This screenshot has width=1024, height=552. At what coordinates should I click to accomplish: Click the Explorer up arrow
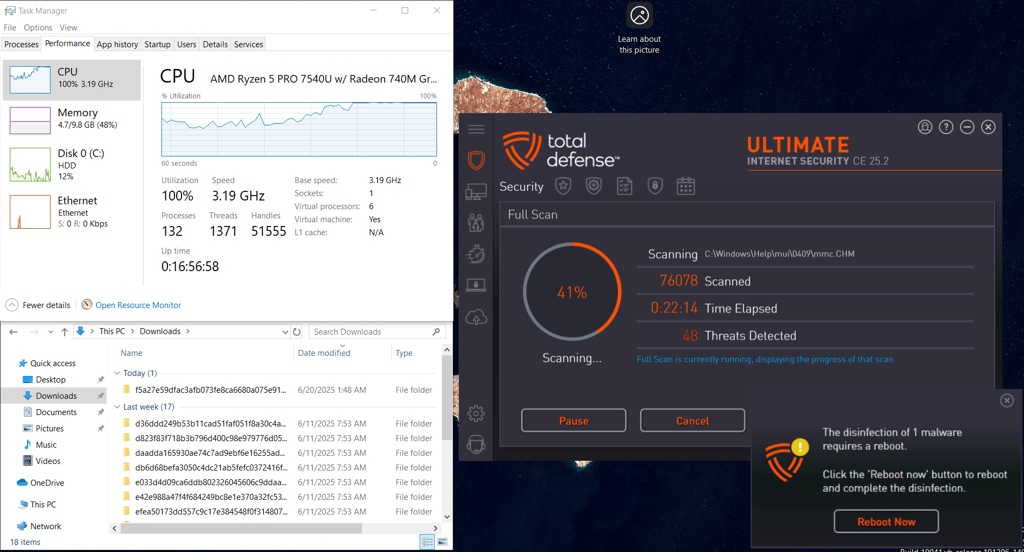click(x=65, y=332)
